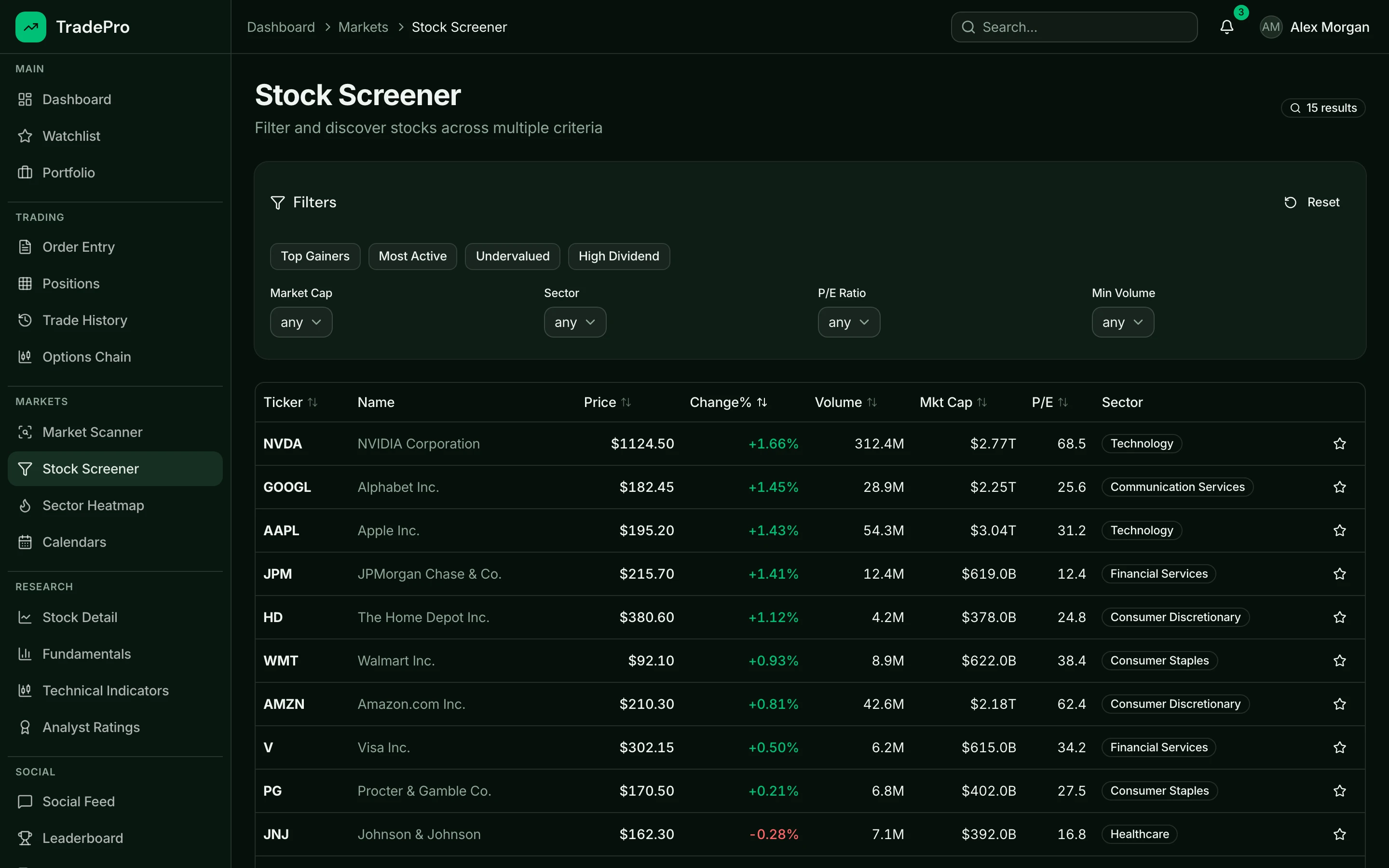Click the Dashboard breadcrumb link
Screen dimensions: 1389x868
281,27
